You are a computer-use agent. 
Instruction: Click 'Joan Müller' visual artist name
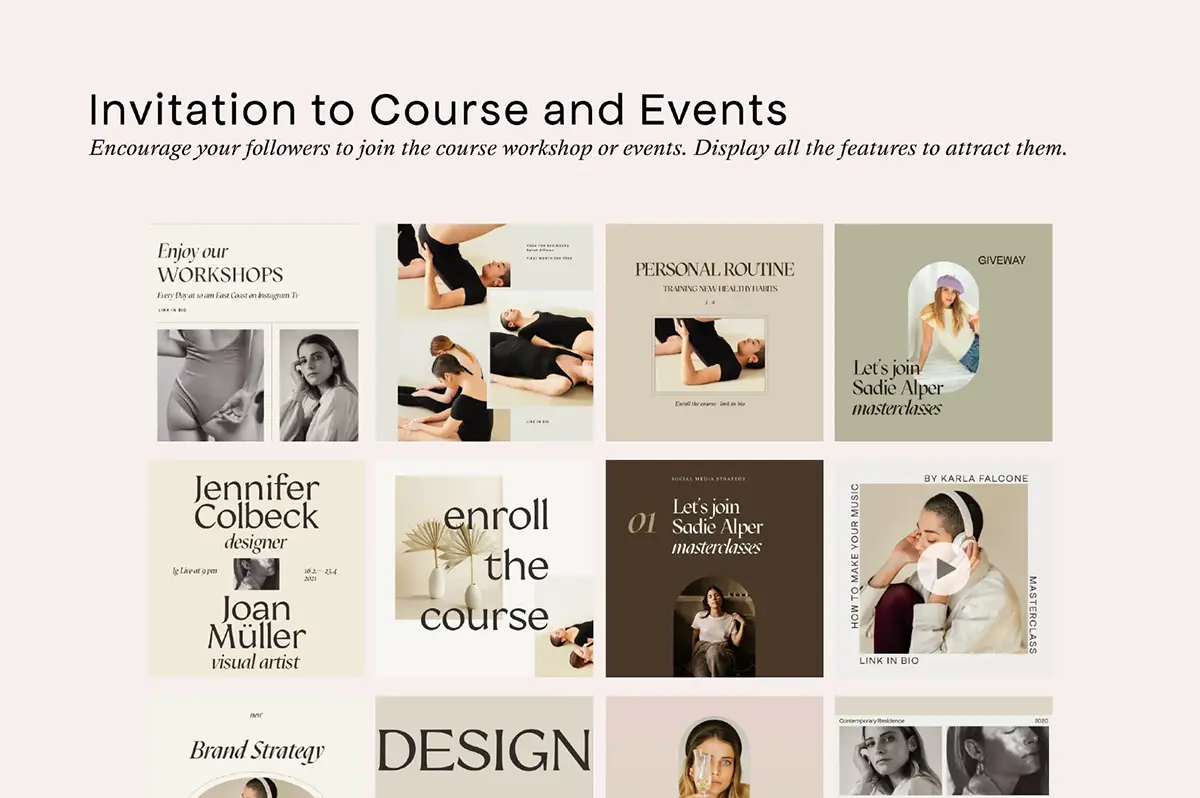[x=256, y=622]
